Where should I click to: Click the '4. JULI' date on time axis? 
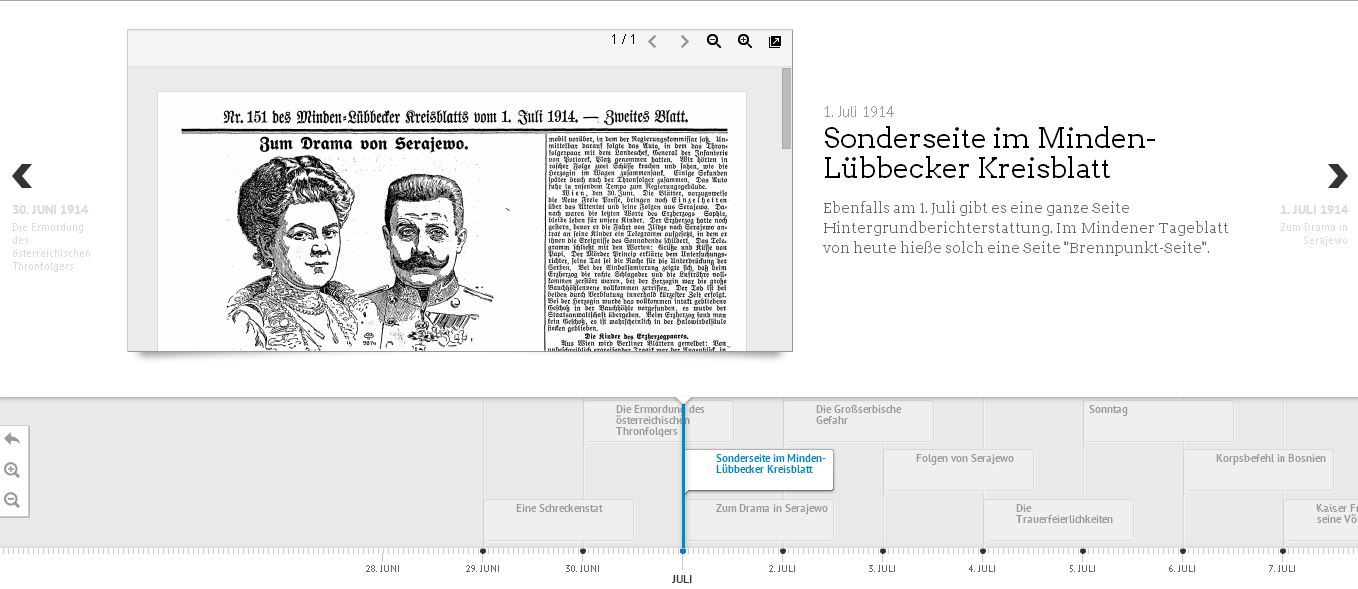coord(983,568)
